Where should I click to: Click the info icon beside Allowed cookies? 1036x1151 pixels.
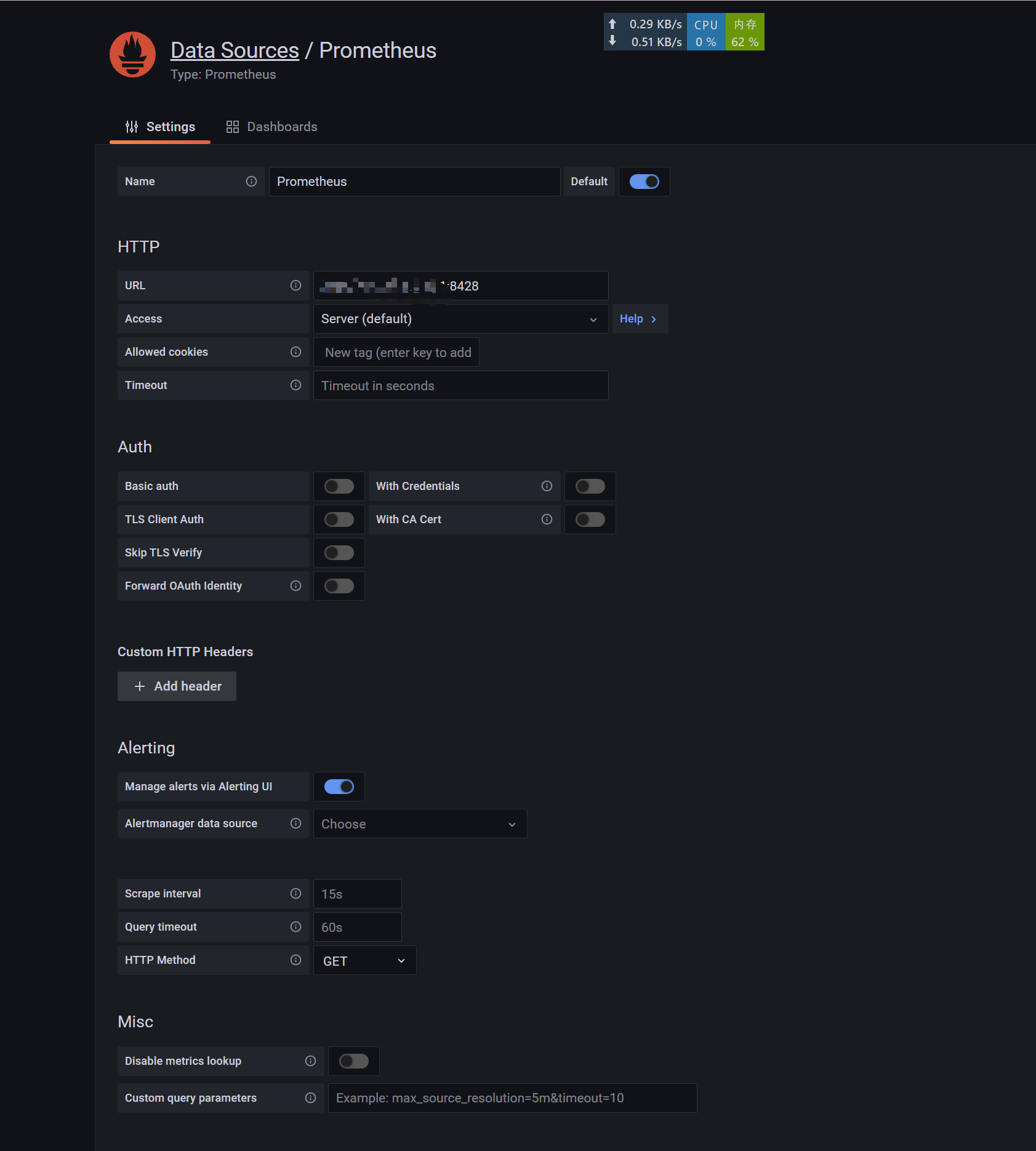(295, 352)
